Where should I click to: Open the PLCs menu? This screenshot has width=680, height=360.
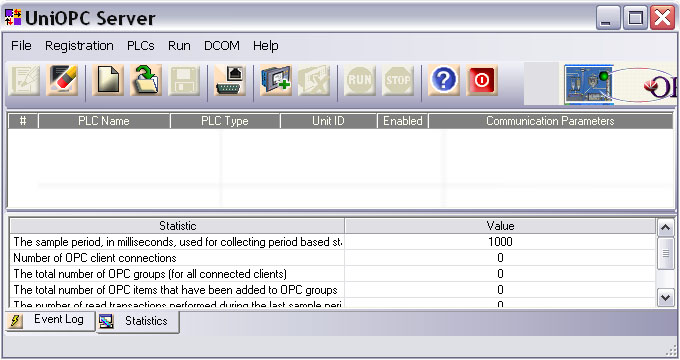coord(141,46)
